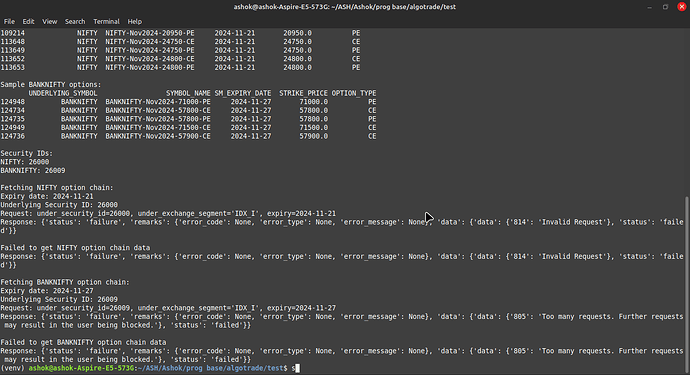
Task: Open the File menu
Action: [9, 21]
